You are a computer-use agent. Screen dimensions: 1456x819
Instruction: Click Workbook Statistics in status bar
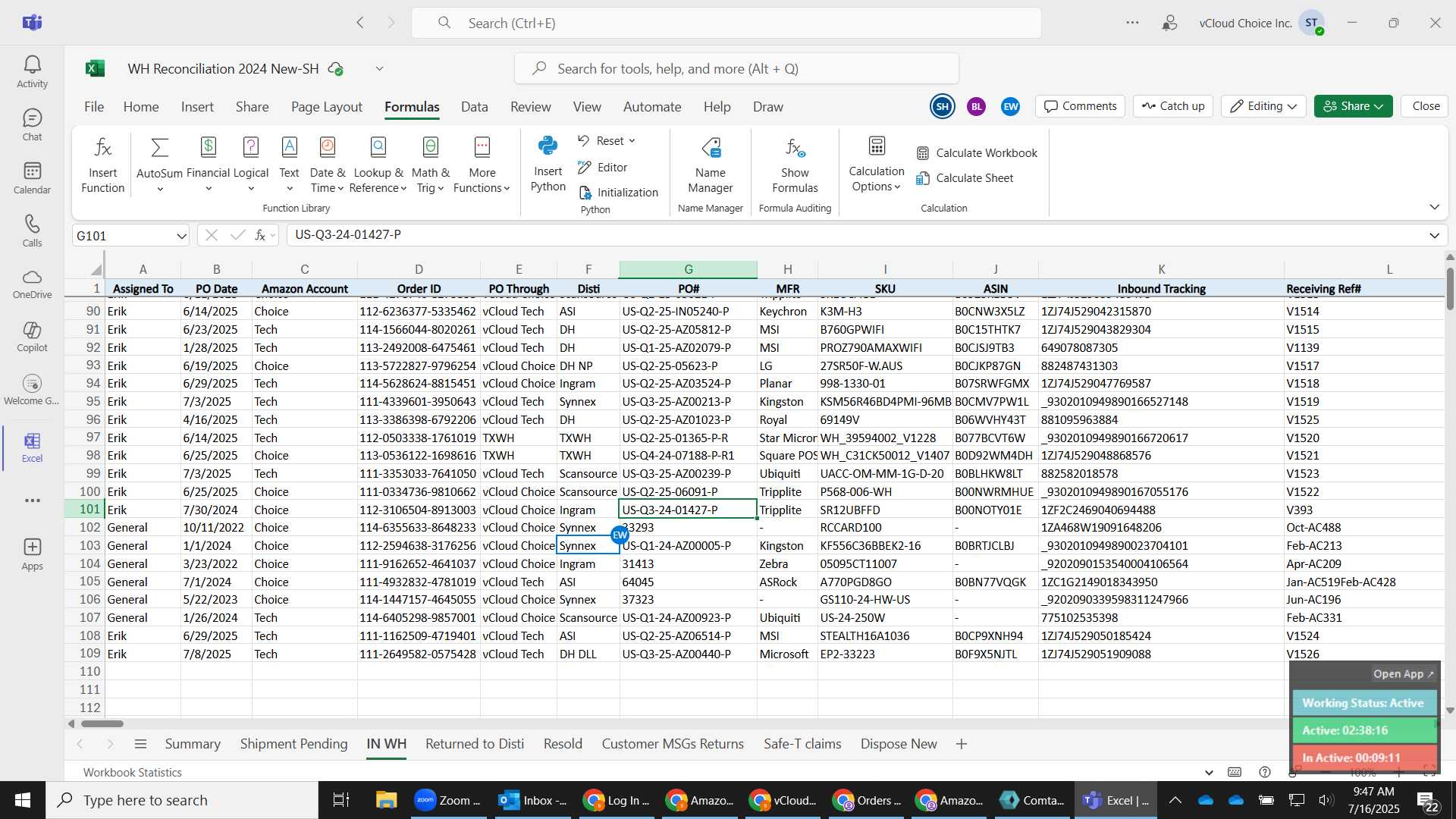[x=133, y=773]
